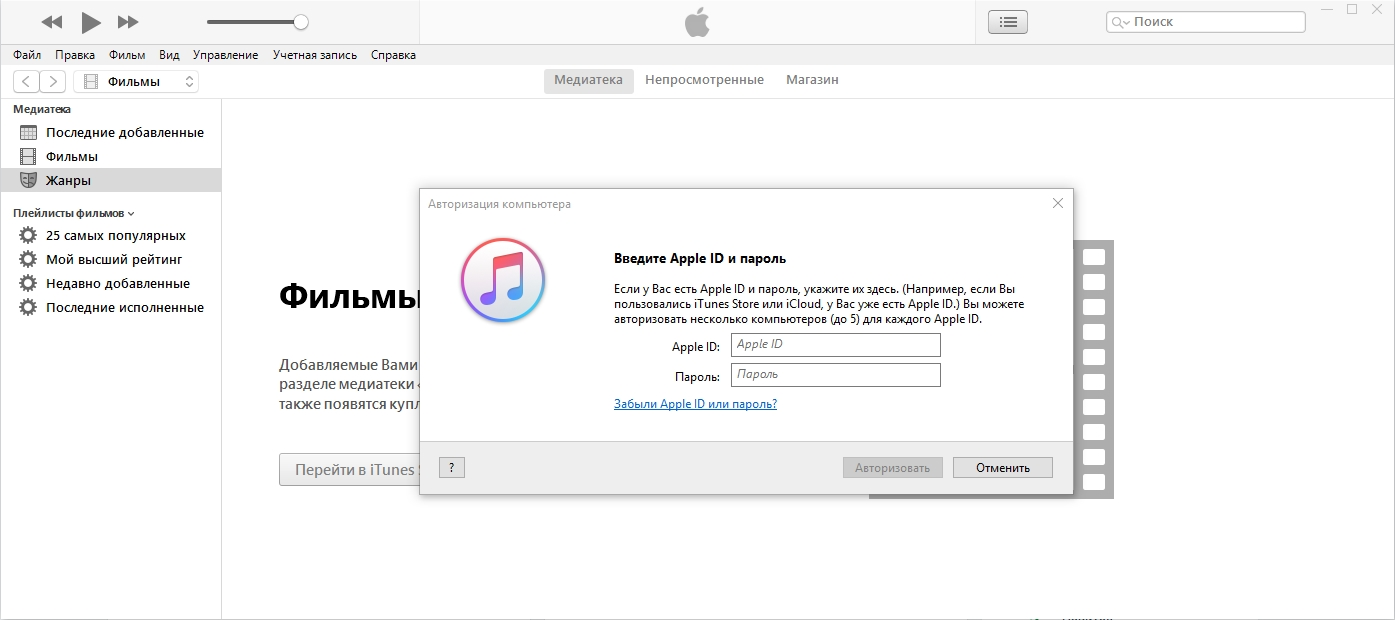The image size is (1395, 620).
Task: Click the Авторизовать button
Action: tap(892, 468)
